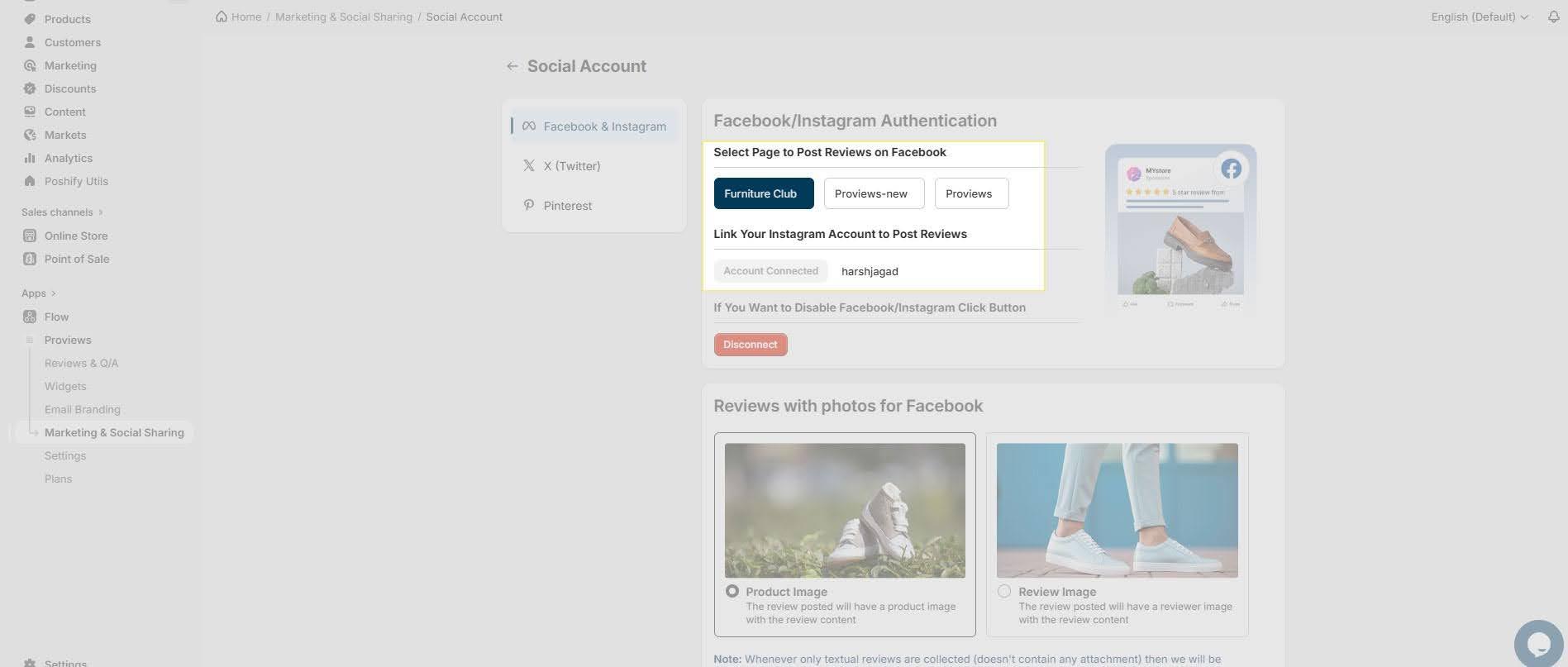The image size is (1568, 667).
Task: Click the Discounts icon in sidebar
Action: point(30,88)
